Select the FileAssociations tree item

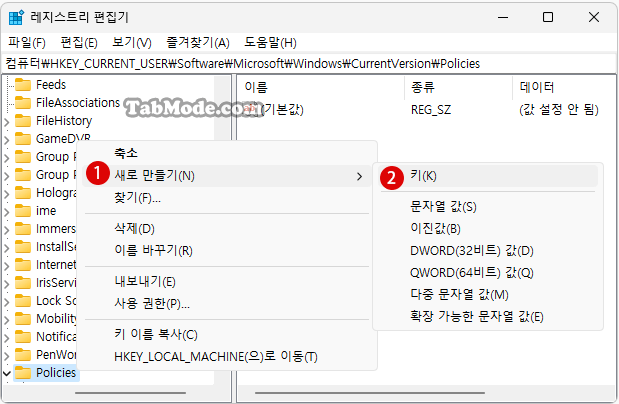[78, 103]
